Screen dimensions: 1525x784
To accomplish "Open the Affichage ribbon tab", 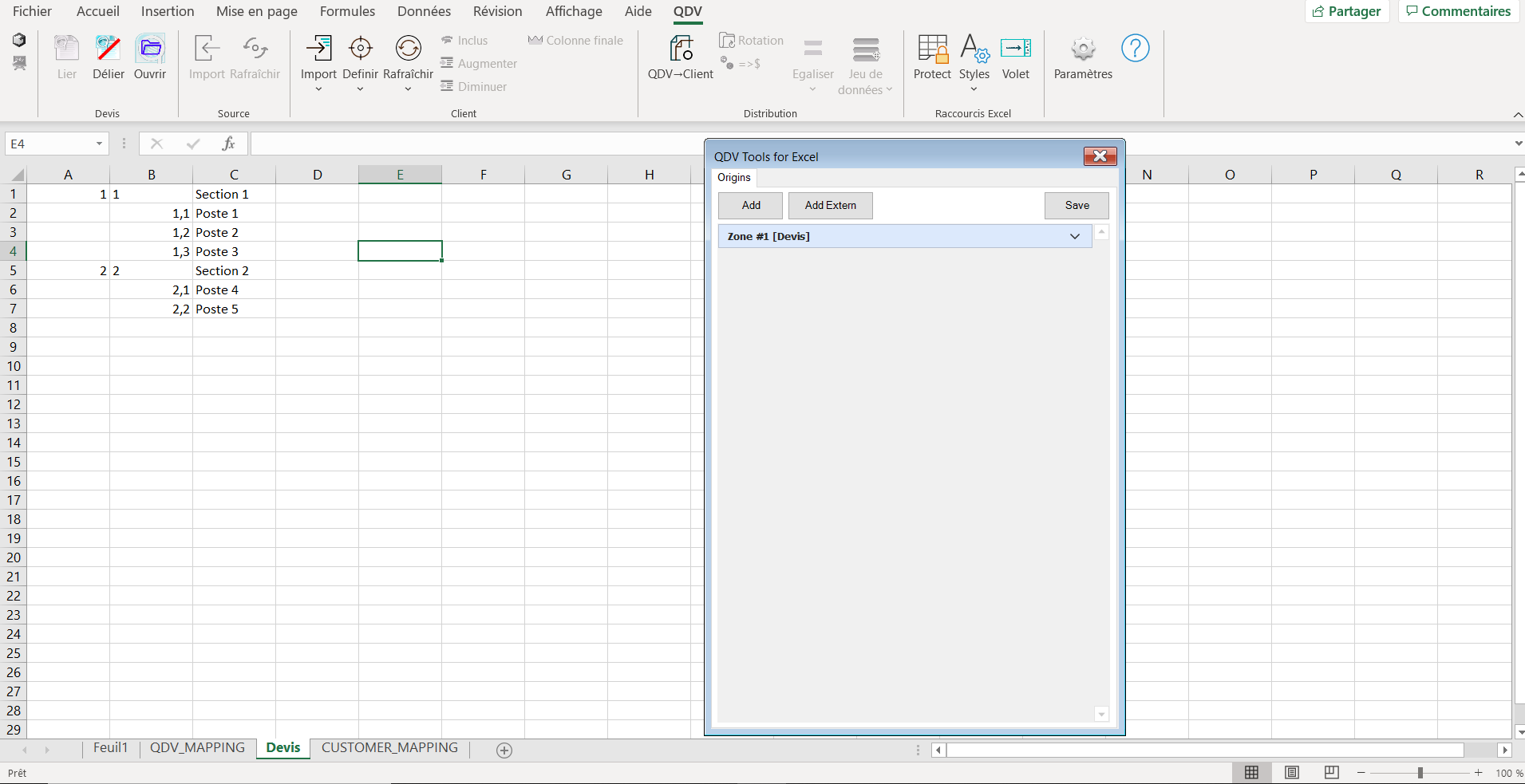I will click(574, 11).
